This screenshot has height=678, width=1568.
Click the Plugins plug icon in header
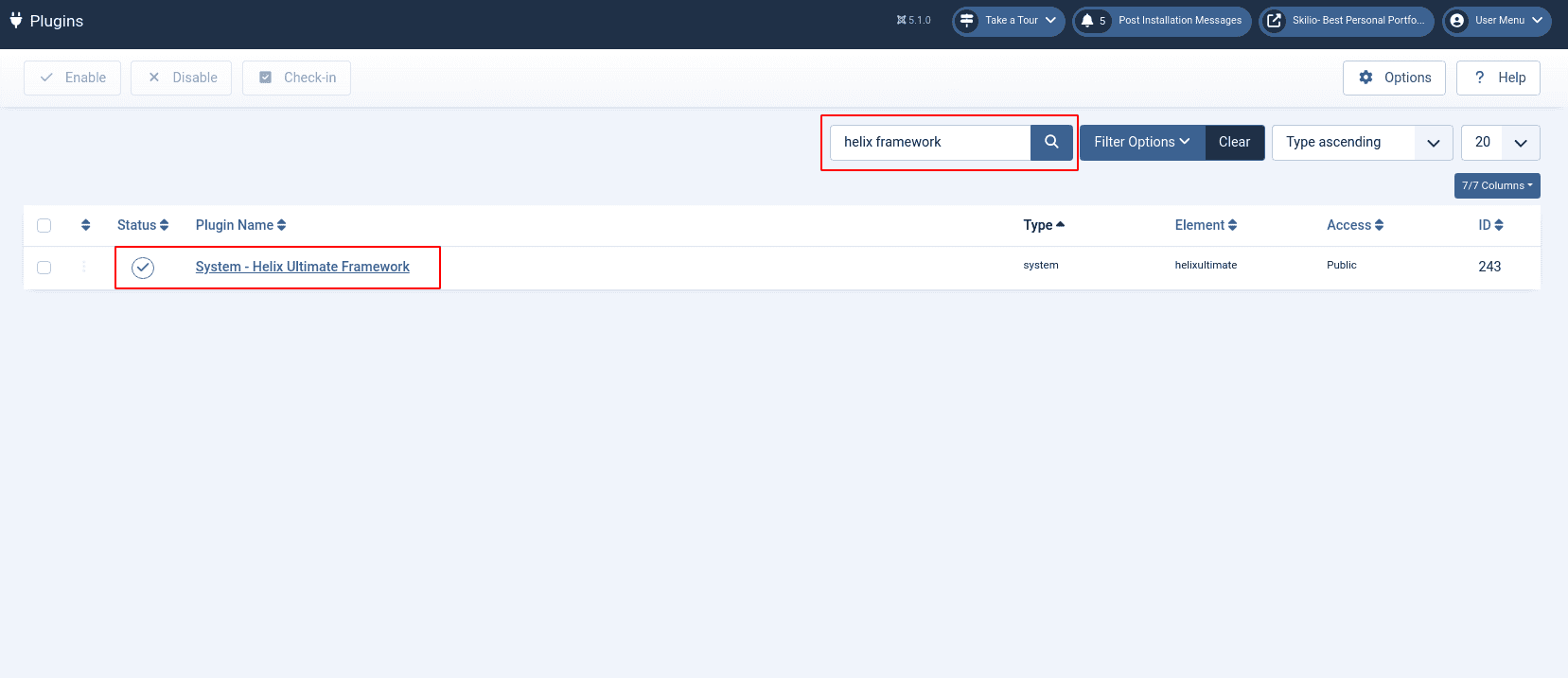click(16, 20)
